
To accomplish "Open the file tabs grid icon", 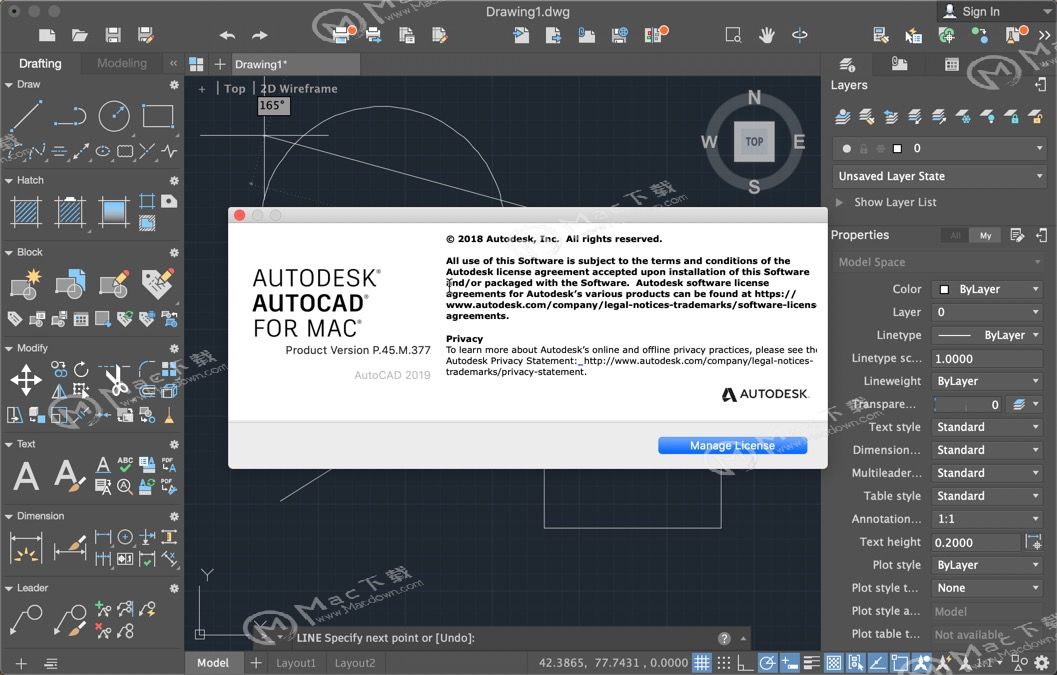I will [x=196, y=64].
